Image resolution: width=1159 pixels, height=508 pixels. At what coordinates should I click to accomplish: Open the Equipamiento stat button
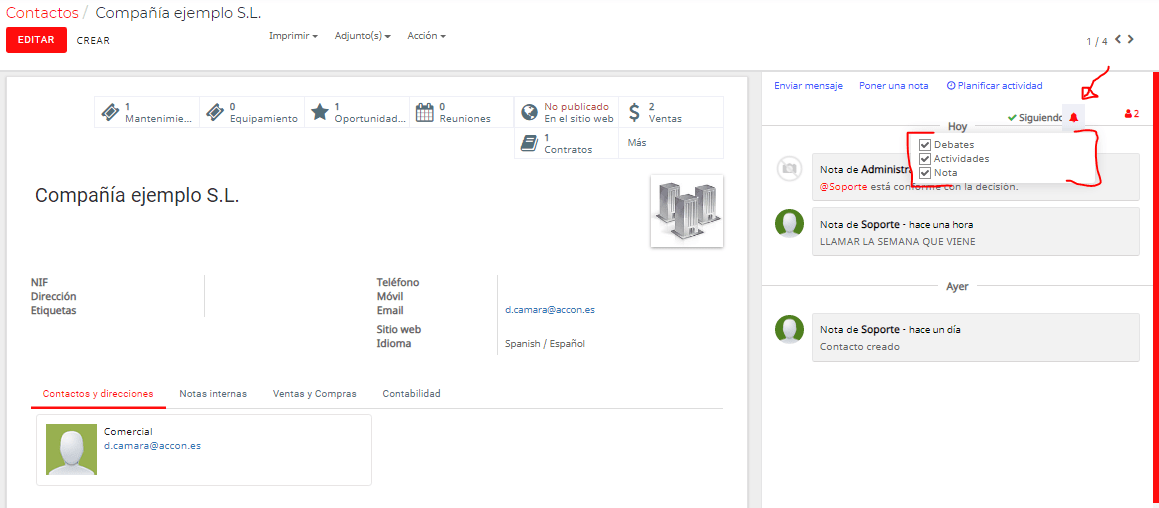[251, 112]
